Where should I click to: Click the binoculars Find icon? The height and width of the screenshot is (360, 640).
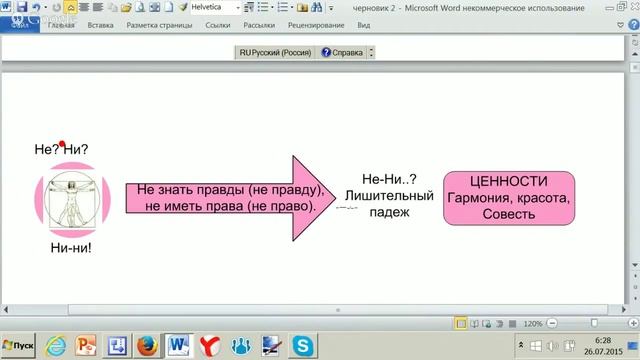316,7
